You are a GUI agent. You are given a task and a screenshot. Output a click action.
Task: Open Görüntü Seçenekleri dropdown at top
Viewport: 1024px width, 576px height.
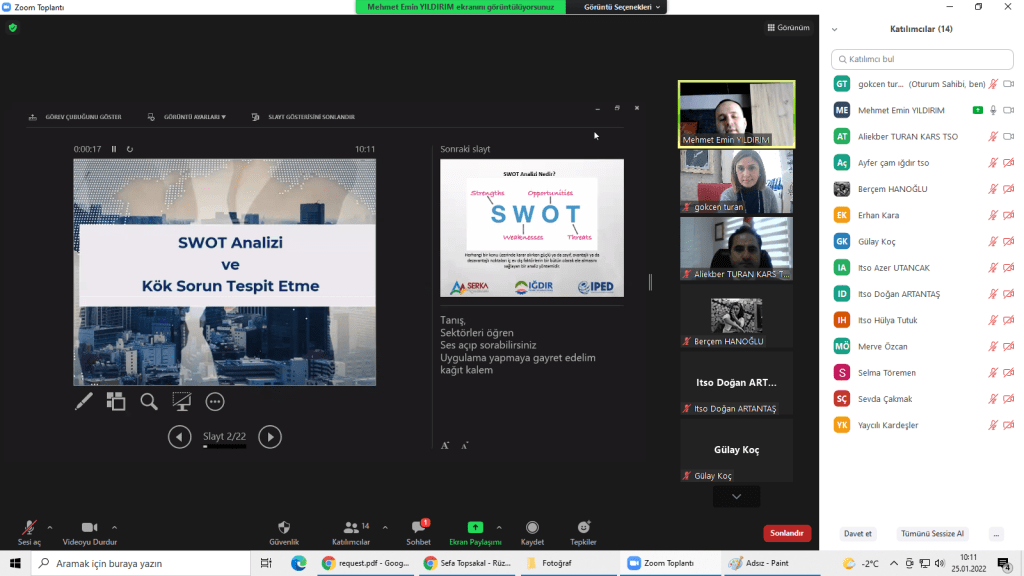pyautogui.click(x=617, y=7)
